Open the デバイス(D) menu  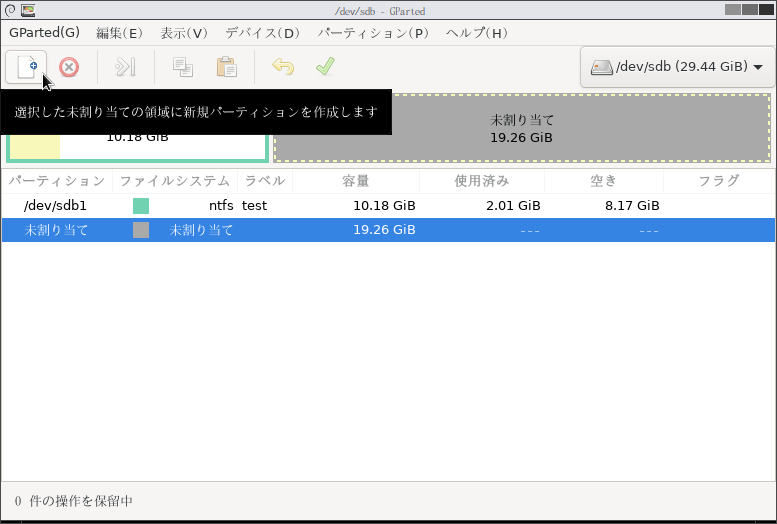pos(263,33)
